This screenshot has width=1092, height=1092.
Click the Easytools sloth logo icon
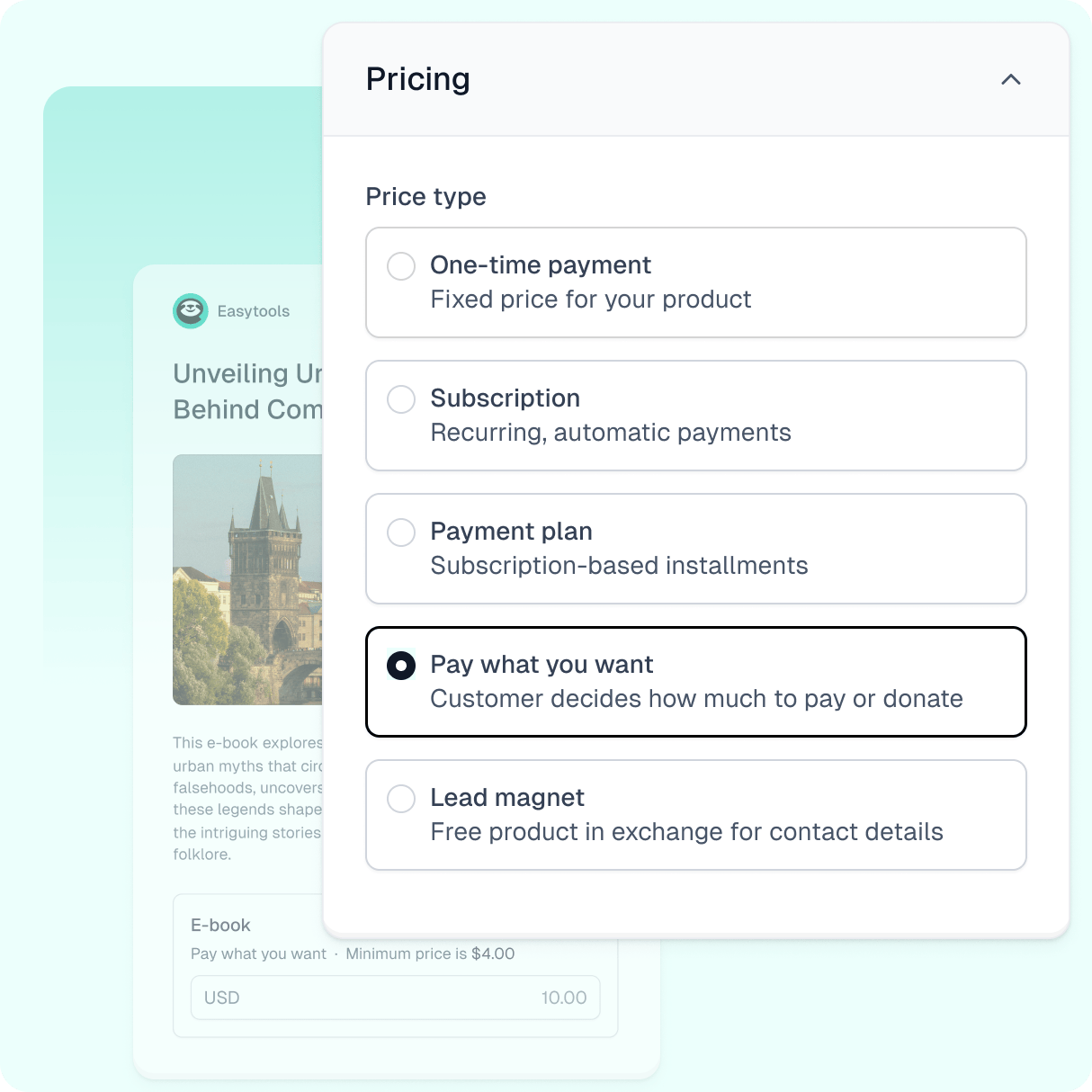coord(191,311)
